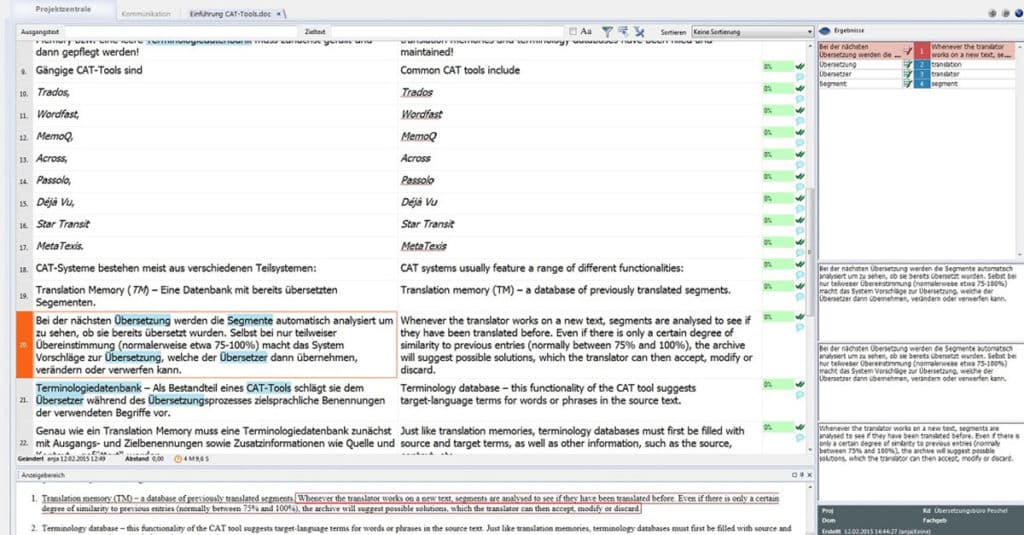The height and width of the screenshot is (535, 1024).
Task: Click the Ergebnisse panel scrollbar down arrow
Action: pyautogui.click(x=1019, y=254)
